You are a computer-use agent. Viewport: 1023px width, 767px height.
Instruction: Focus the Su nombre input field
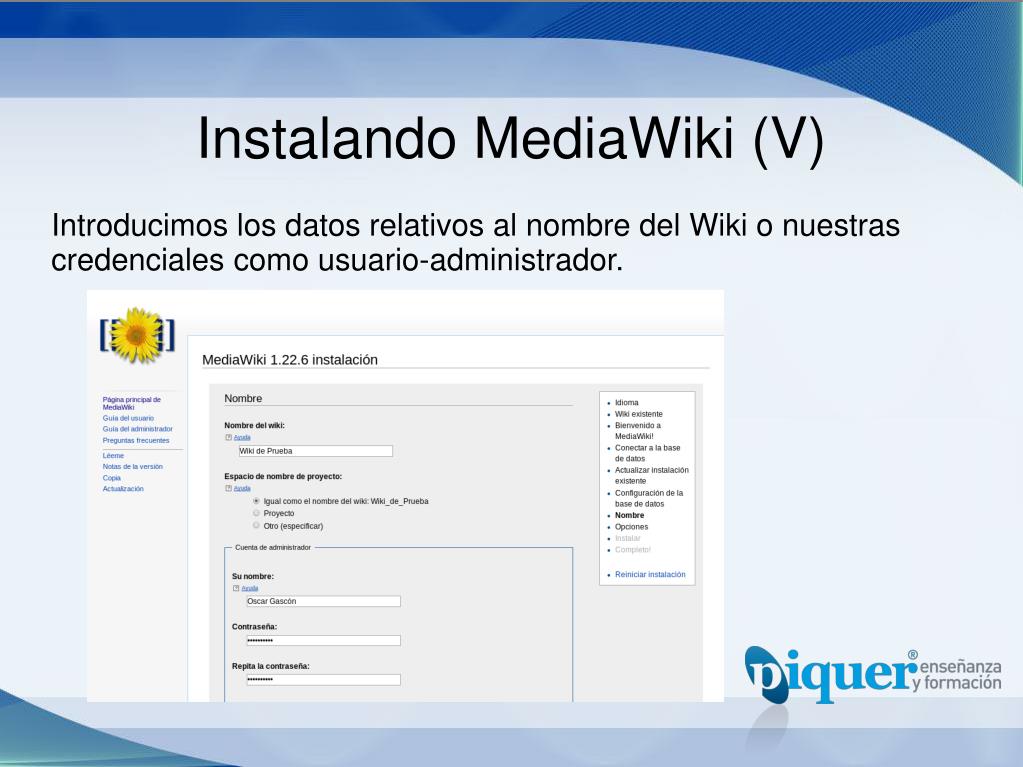click(324, 601)
